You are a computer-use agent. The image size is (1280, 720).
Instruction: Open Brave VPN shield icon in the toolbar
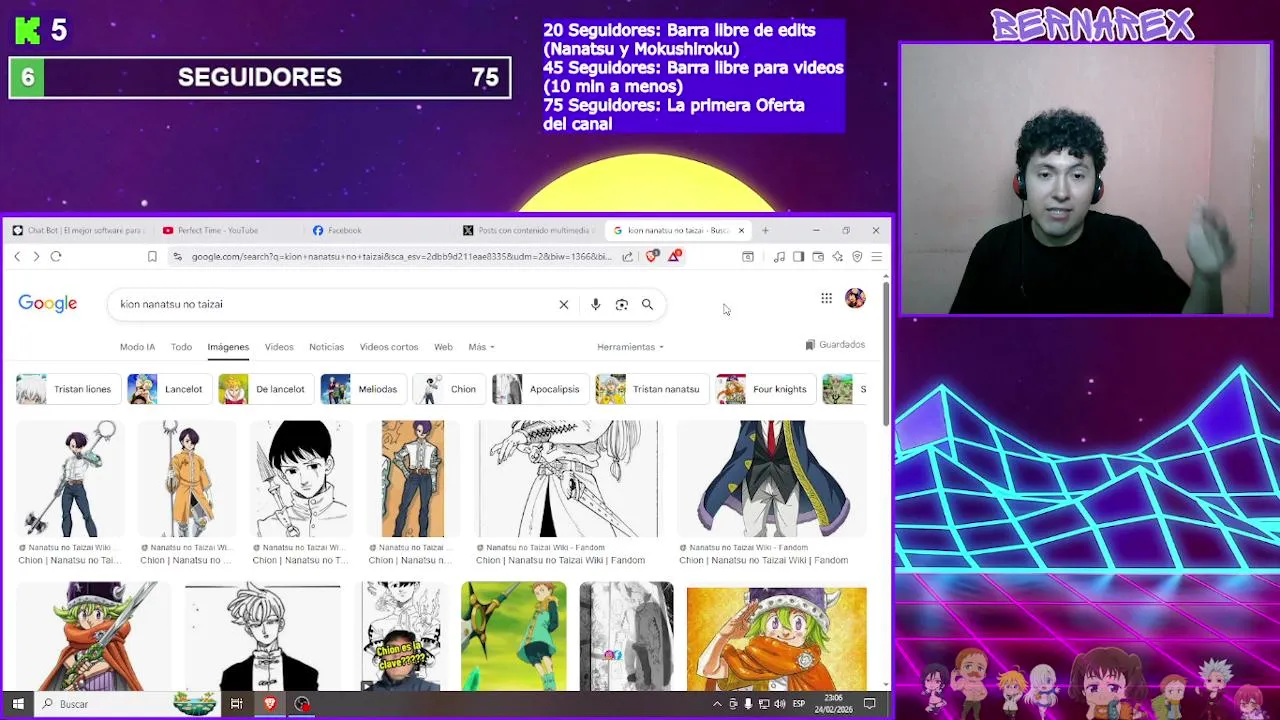[857, 257]
